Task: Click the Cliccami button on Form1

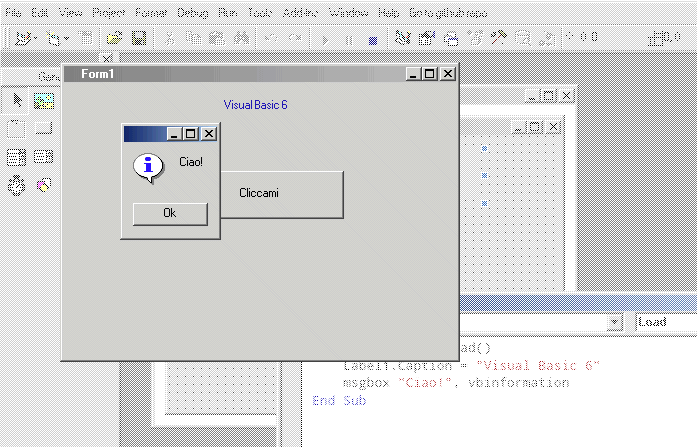Action: [282, 194]
